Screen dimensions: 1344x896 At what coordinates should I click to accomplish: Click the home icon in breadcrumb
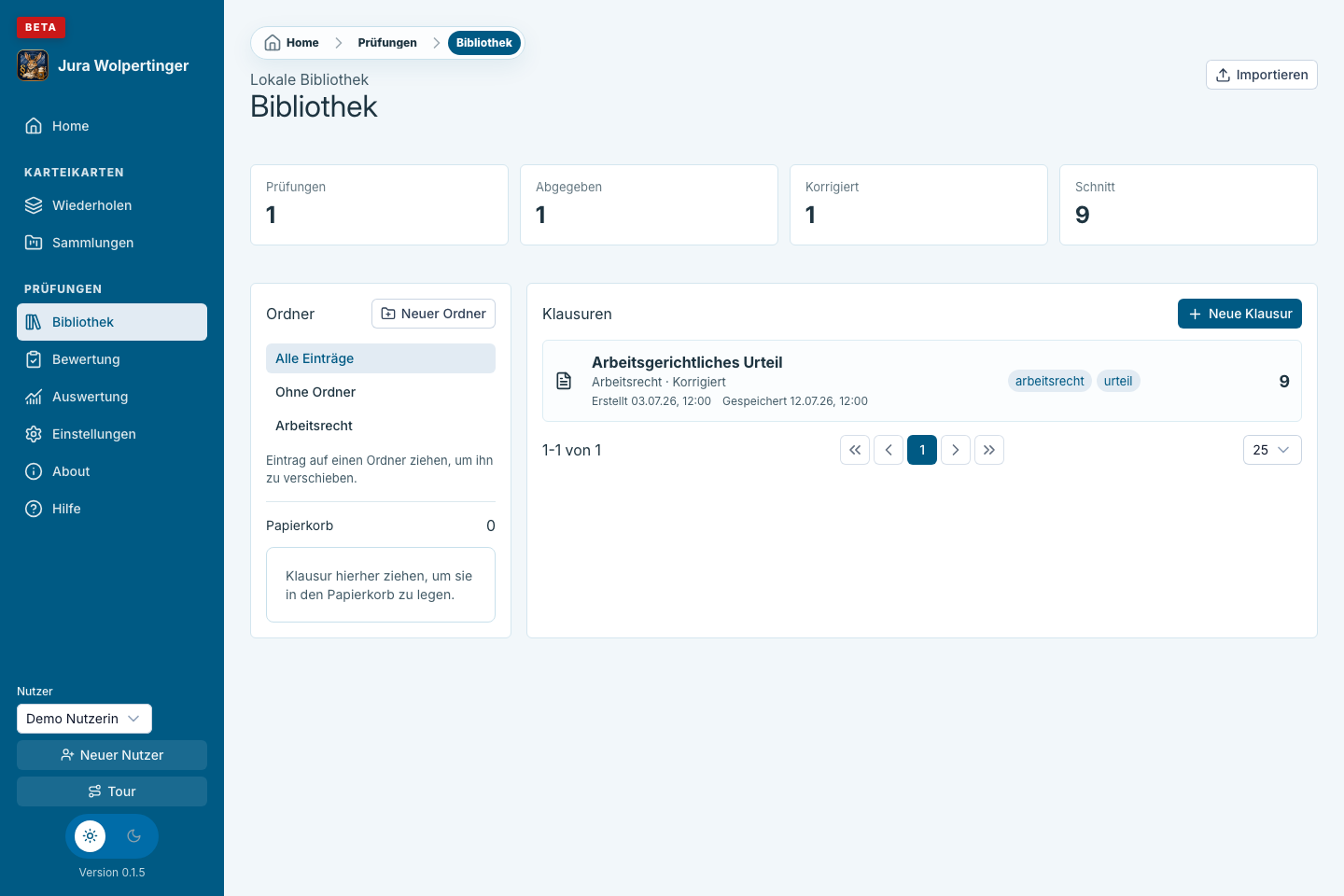click(273, 43)
